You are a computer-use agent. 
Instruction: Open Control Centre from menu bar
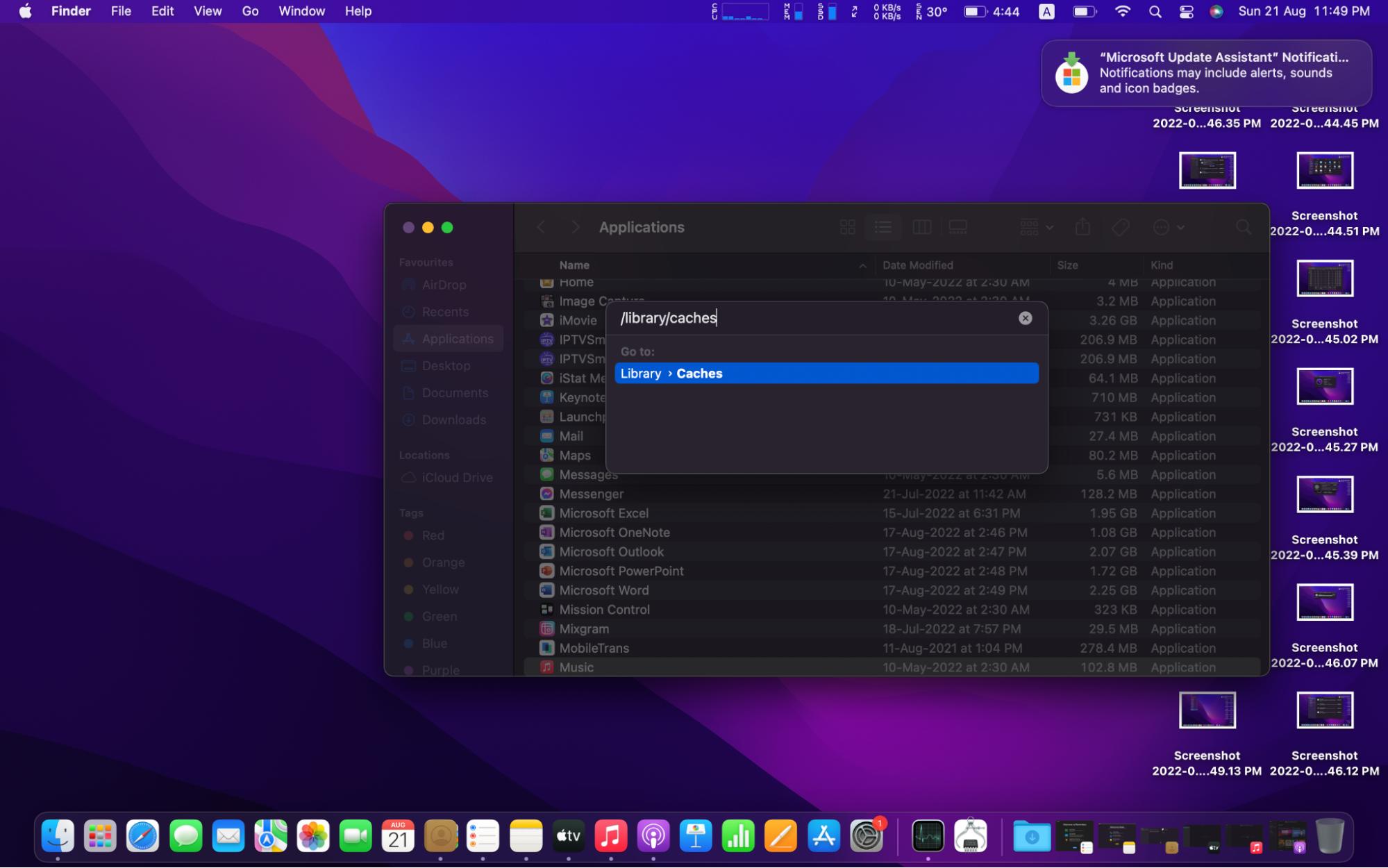[x=1186, y=11]
